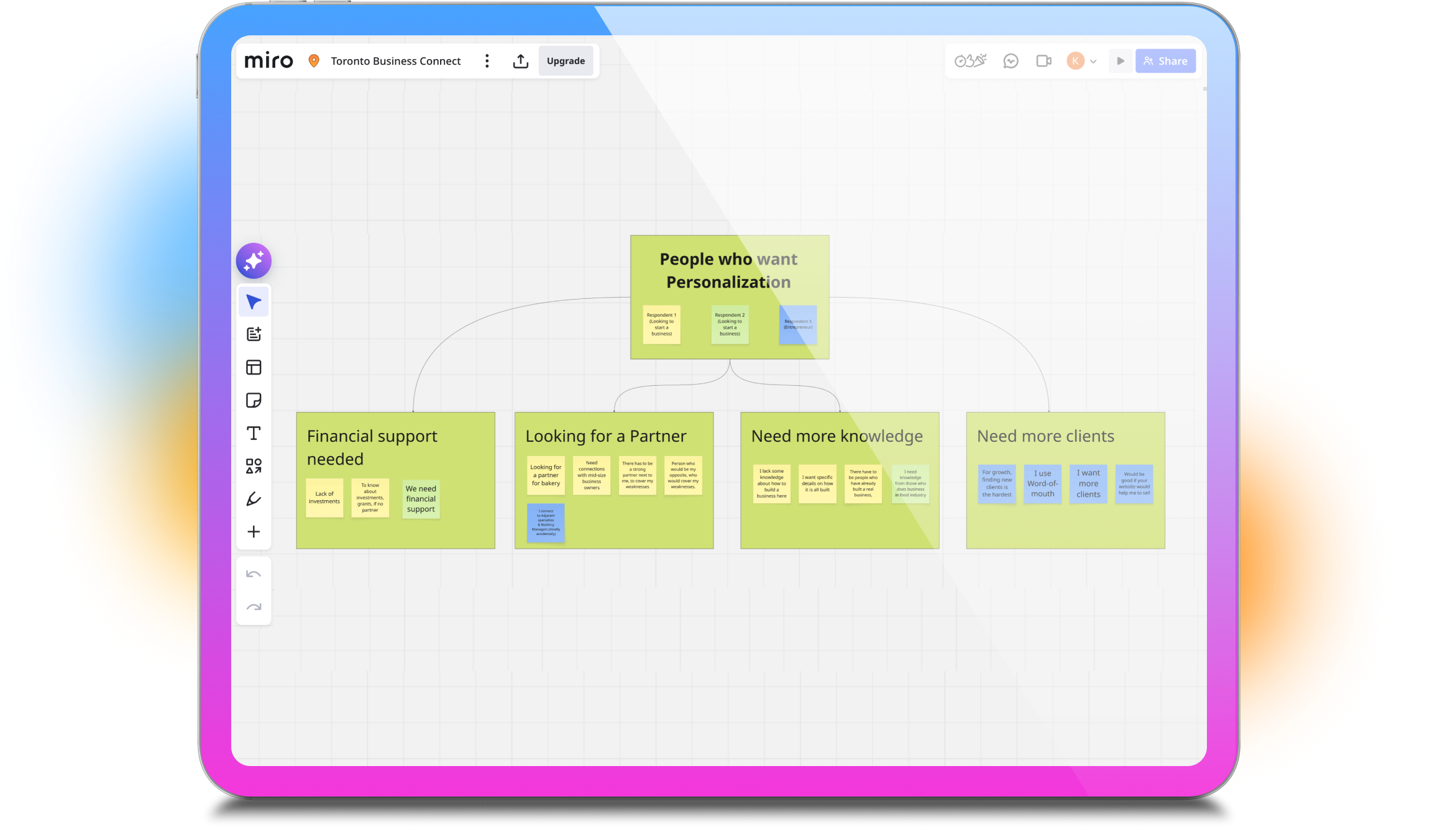Select the Text tool

[x=254, y=433]
